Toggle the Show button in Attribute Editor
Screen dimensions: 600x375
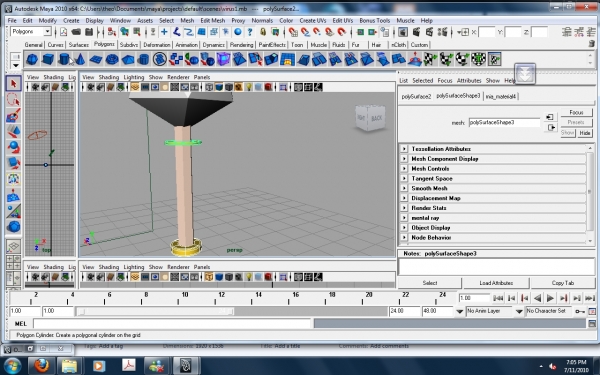568,133
